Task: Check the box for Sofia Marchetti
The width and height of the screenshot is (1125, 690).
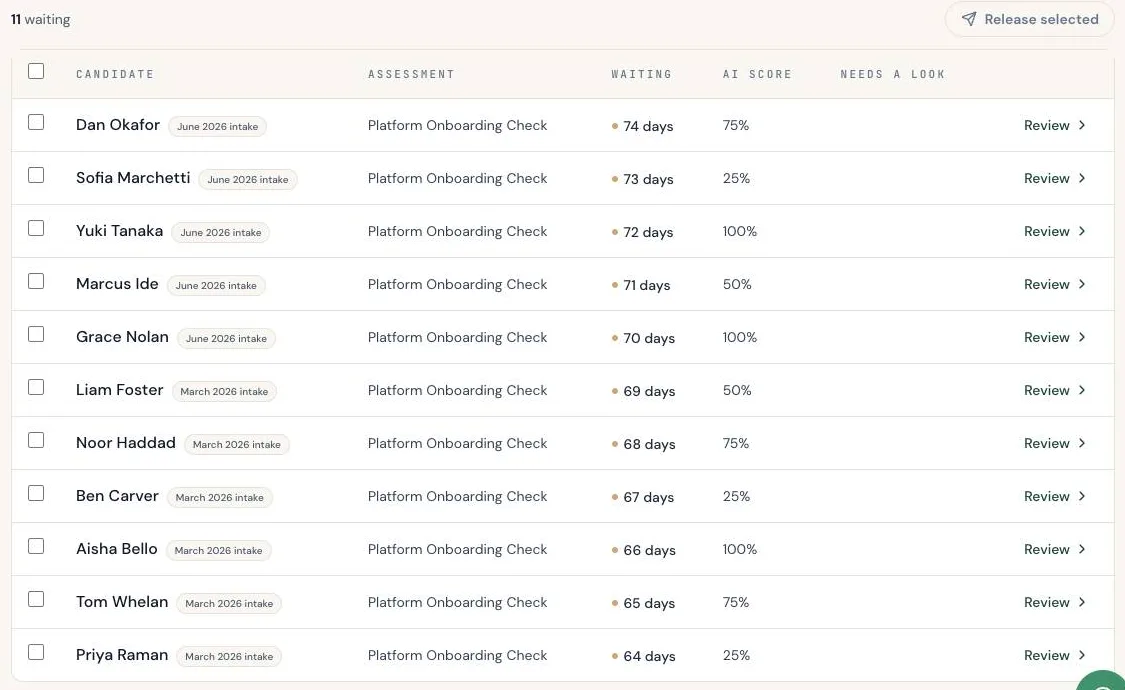Action: (x=36, y=175)
